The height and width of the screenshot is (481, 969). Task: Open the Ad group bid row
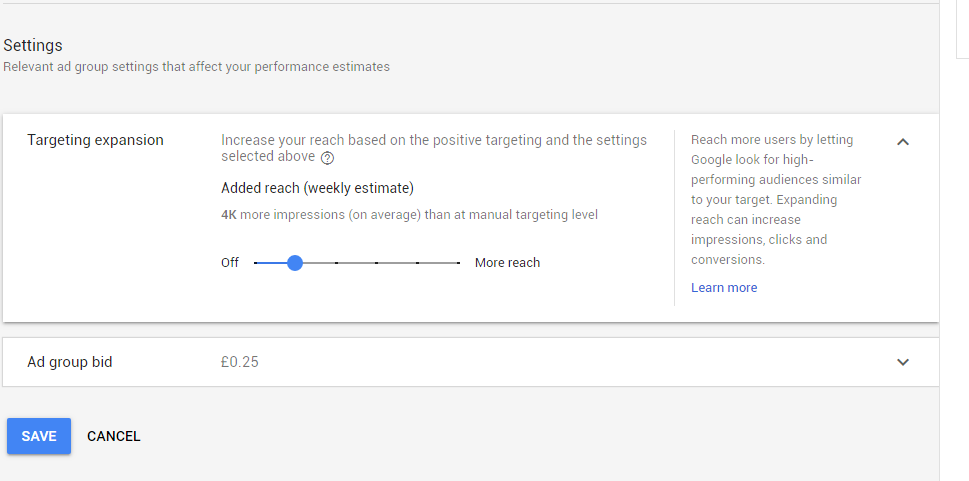tap(471, 362)
